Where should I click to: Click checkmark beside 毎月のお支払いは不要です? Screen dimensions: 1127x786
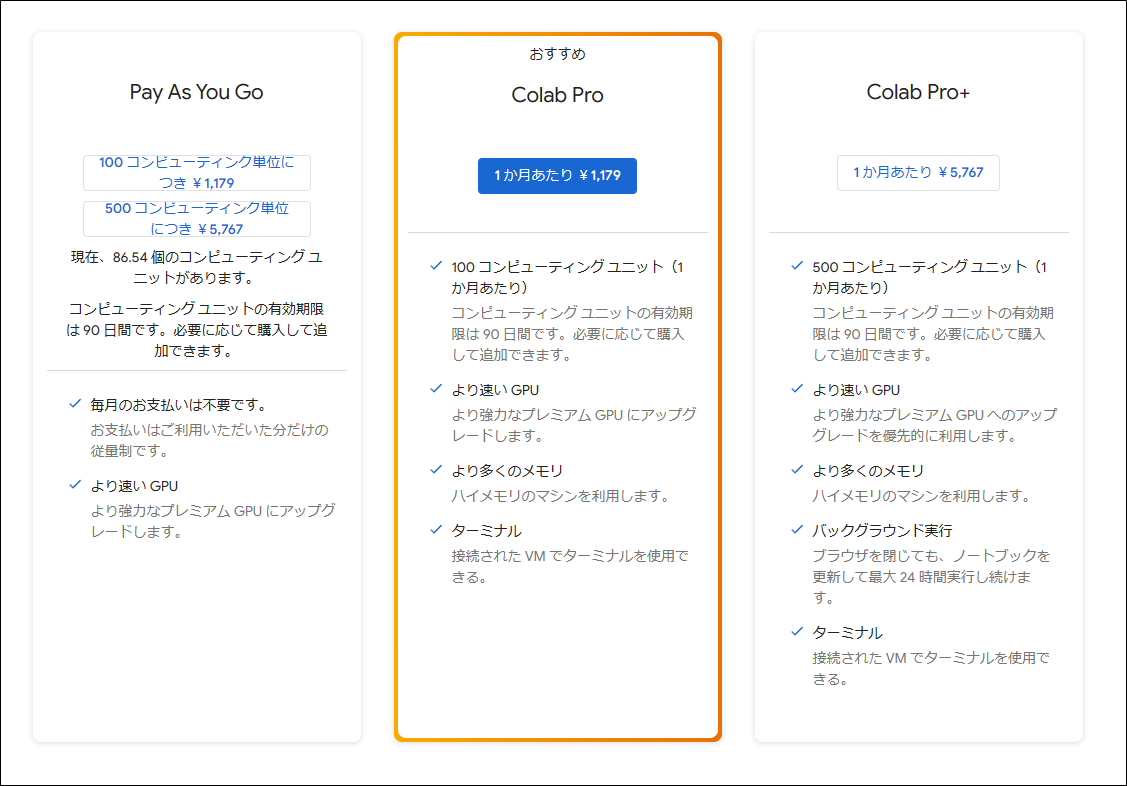75,404
